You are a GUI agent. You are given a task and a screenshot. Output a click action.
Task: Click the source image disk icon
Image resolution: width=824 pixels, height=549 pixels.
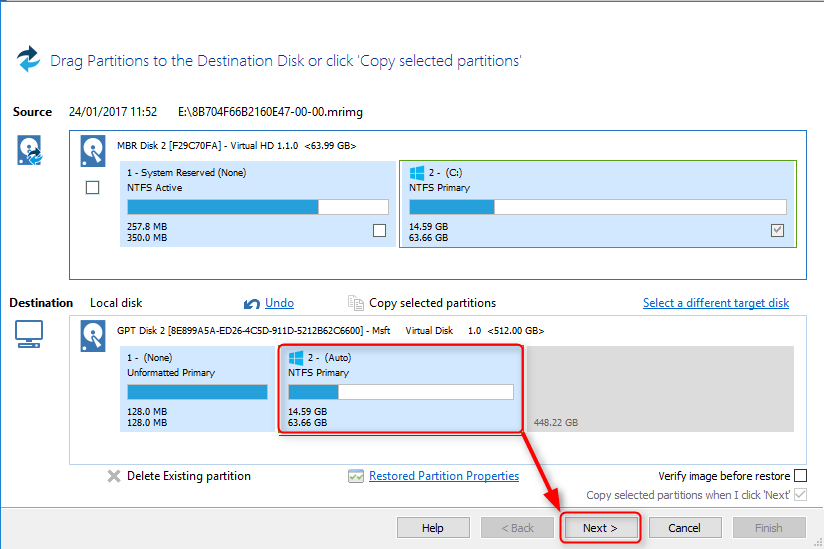[x=29, y=150]
